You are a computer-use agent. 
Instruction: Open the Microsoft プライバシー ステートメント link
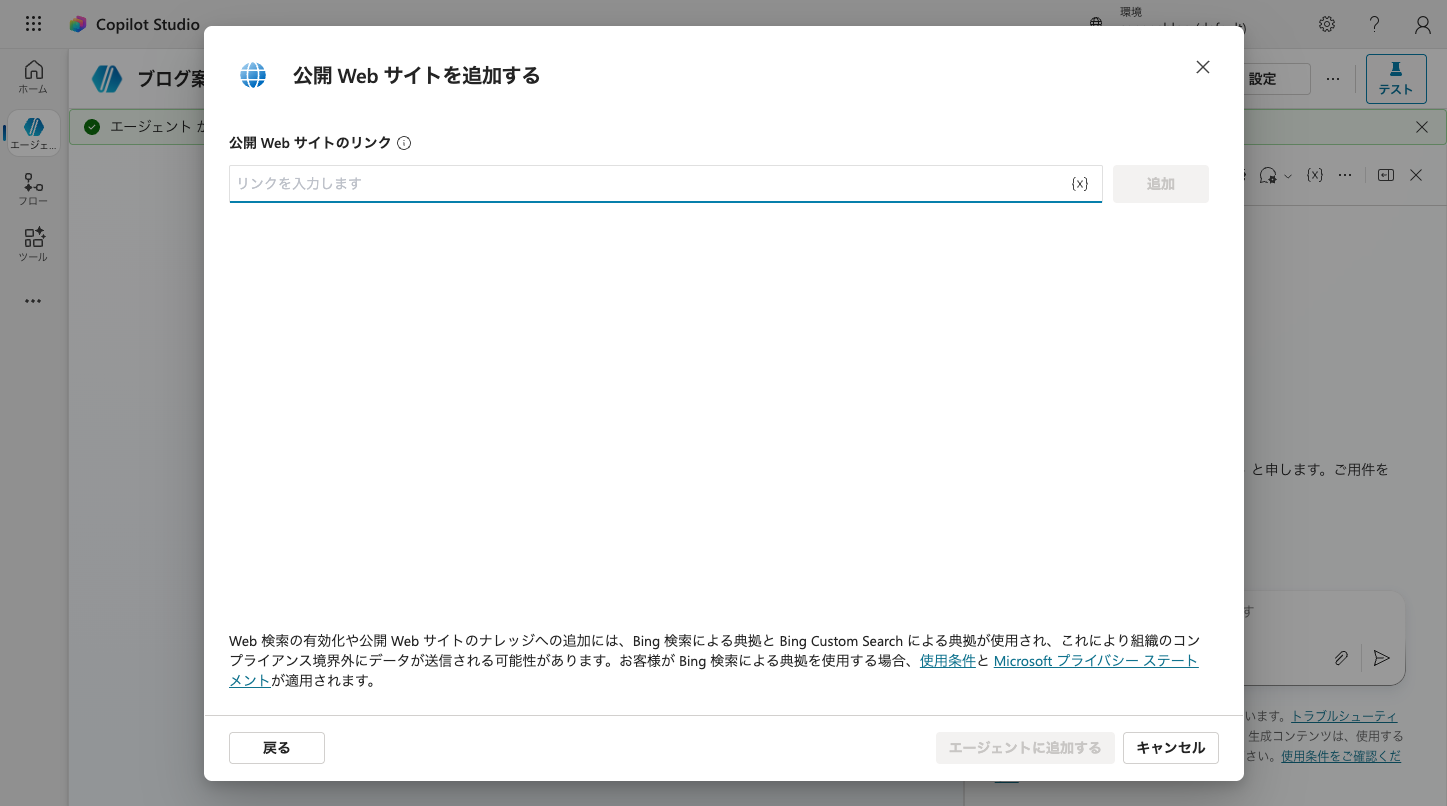pyautogui.click(x=1096, y=661)
